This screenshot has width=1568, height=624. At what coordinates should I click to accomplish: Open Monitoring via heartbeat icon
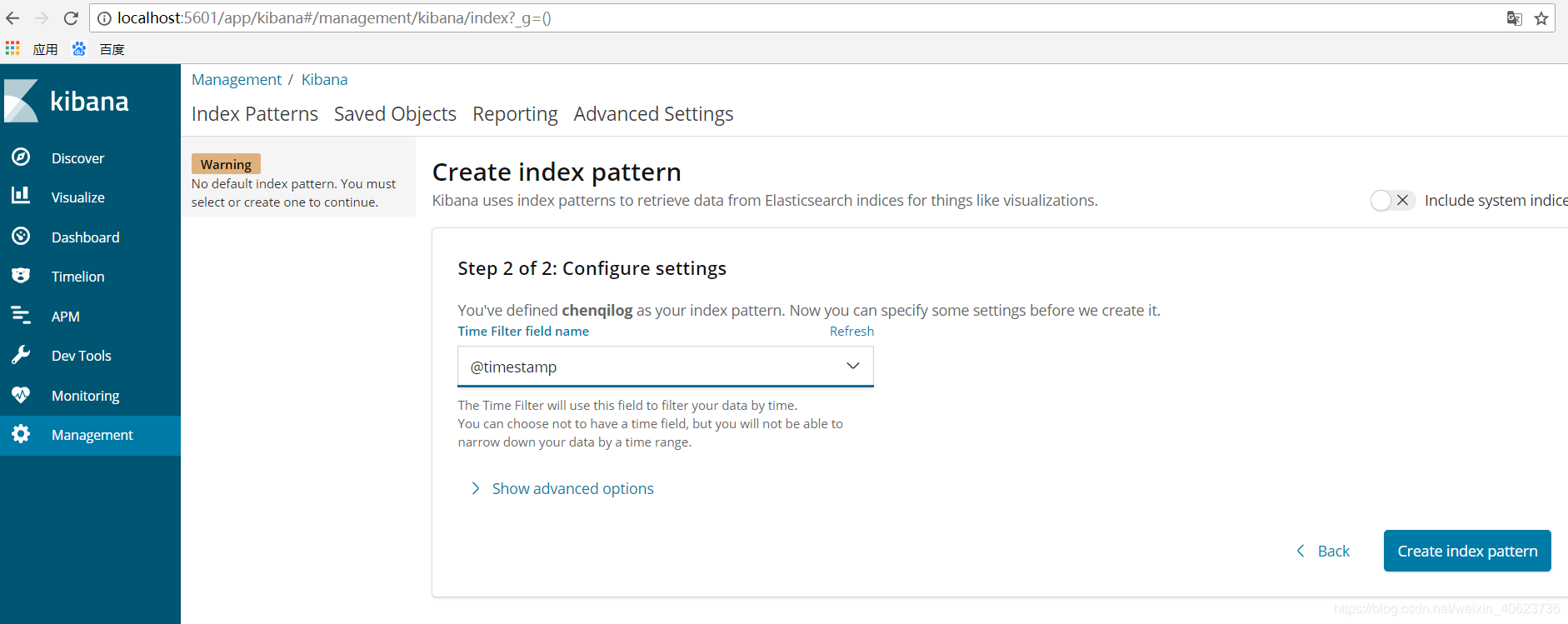(21, 394)
